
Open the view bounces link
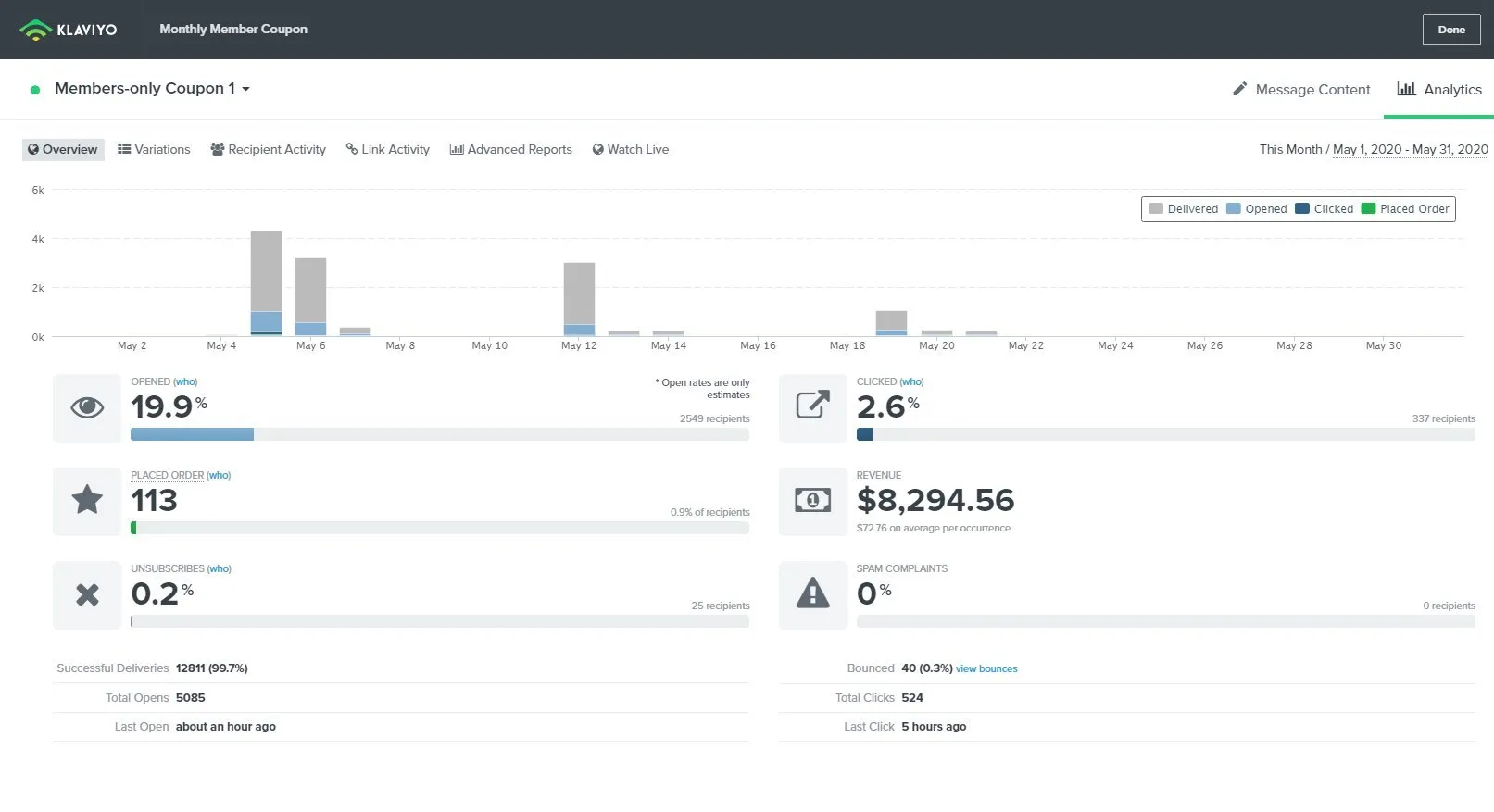click(x=986, y=668)
